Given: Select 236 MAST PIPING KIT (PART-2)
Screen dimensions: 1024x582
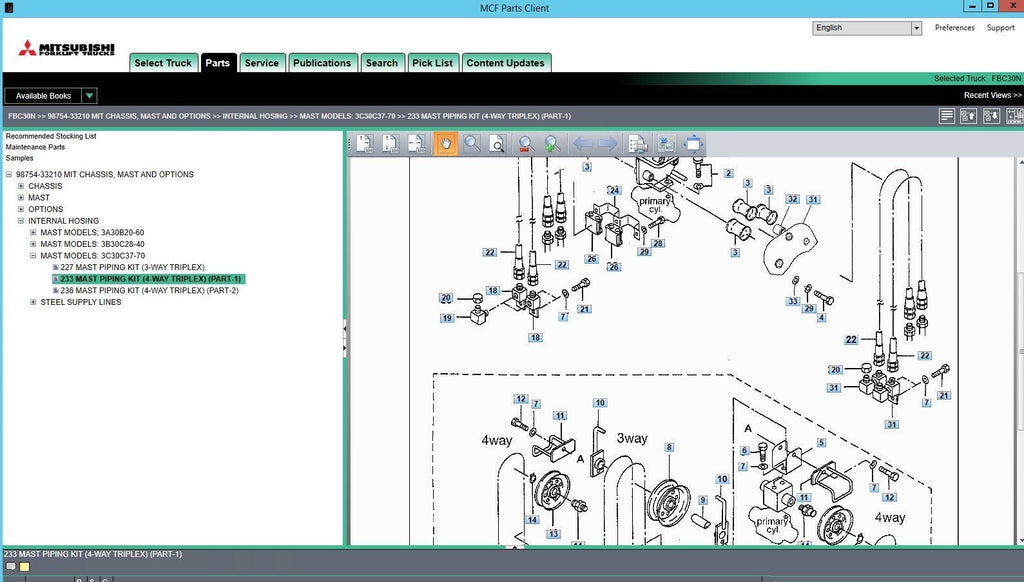Looking at the screenshot, I should 149,291.
